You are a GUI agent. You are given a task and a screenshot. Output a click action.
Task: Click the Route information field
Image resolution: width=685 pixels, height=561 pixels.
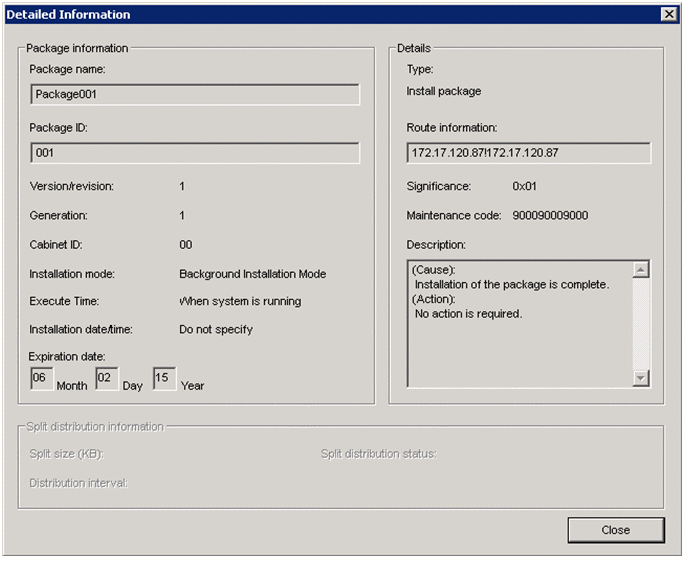(528, 153)
